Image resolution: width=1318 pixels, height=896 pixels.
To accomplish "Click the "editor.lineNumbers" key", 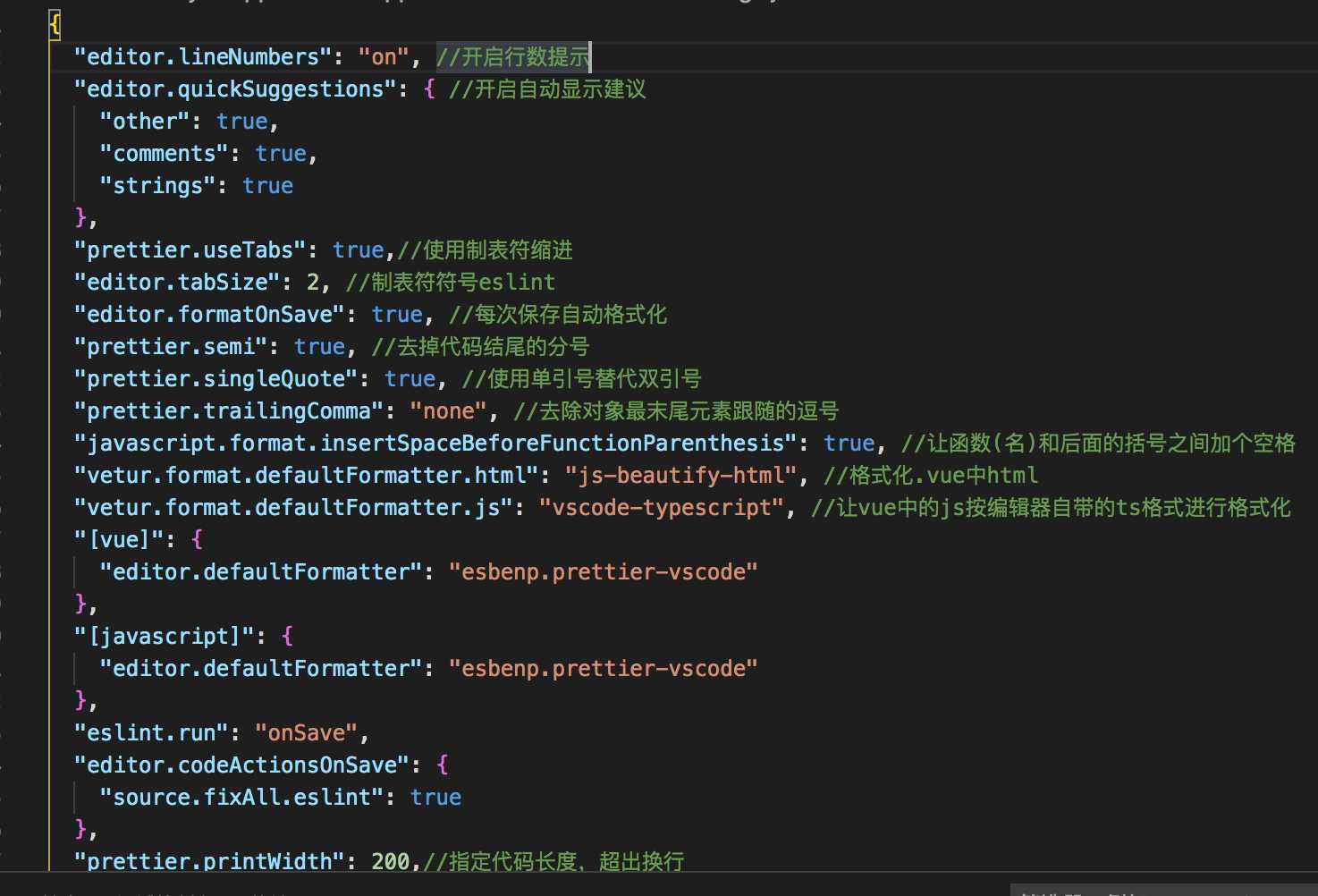I will (203, 57).
